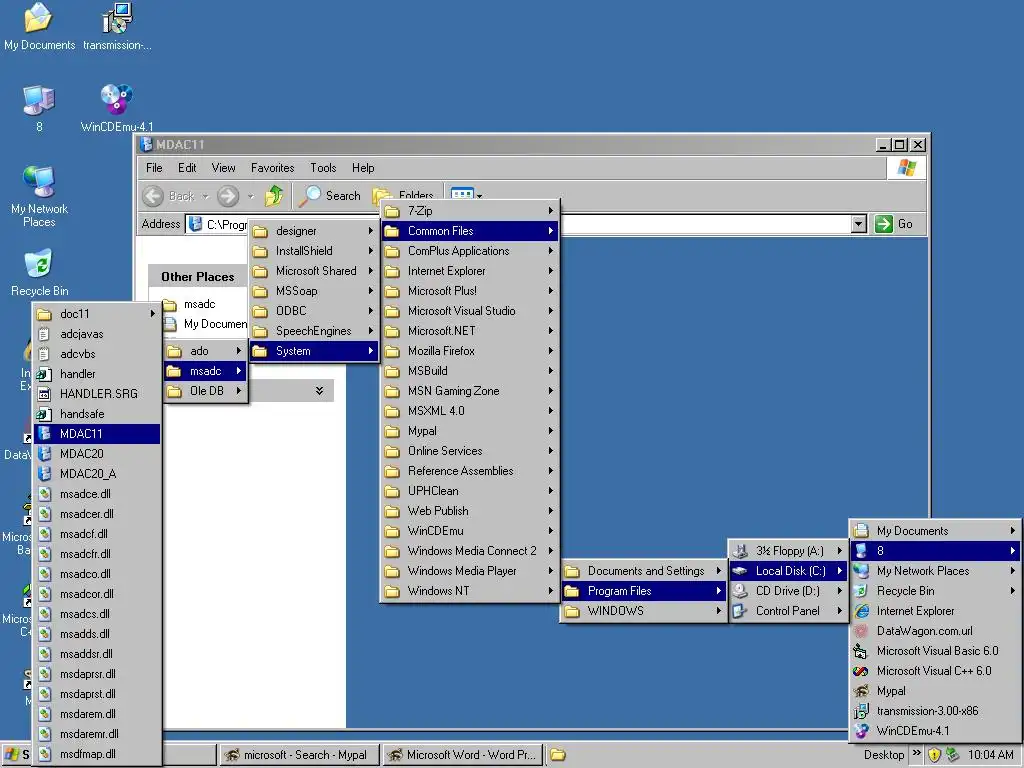Screen dimensions: 1024x768
Task: Open the Microsoft Visual Studio folder entry
Action: [470, 311]
